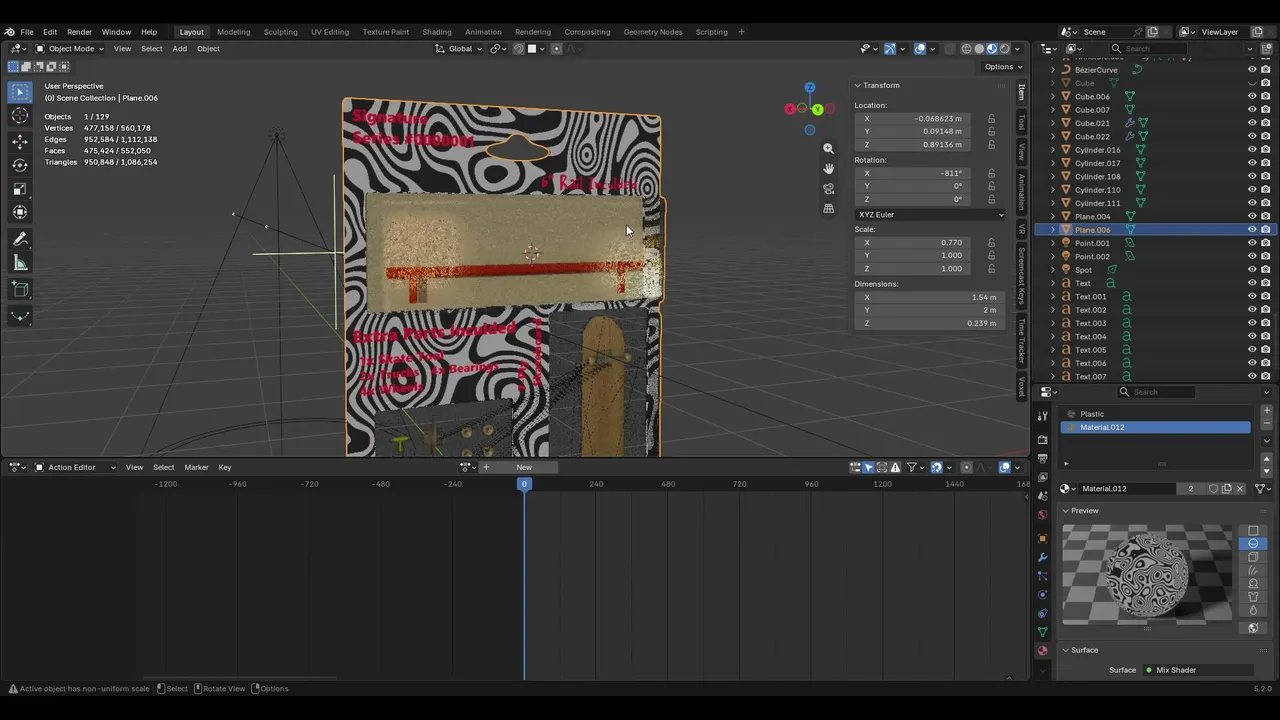Open the Physics properties tab
This screenshot has width=1280, height=720.
[x=1042, y=595]
